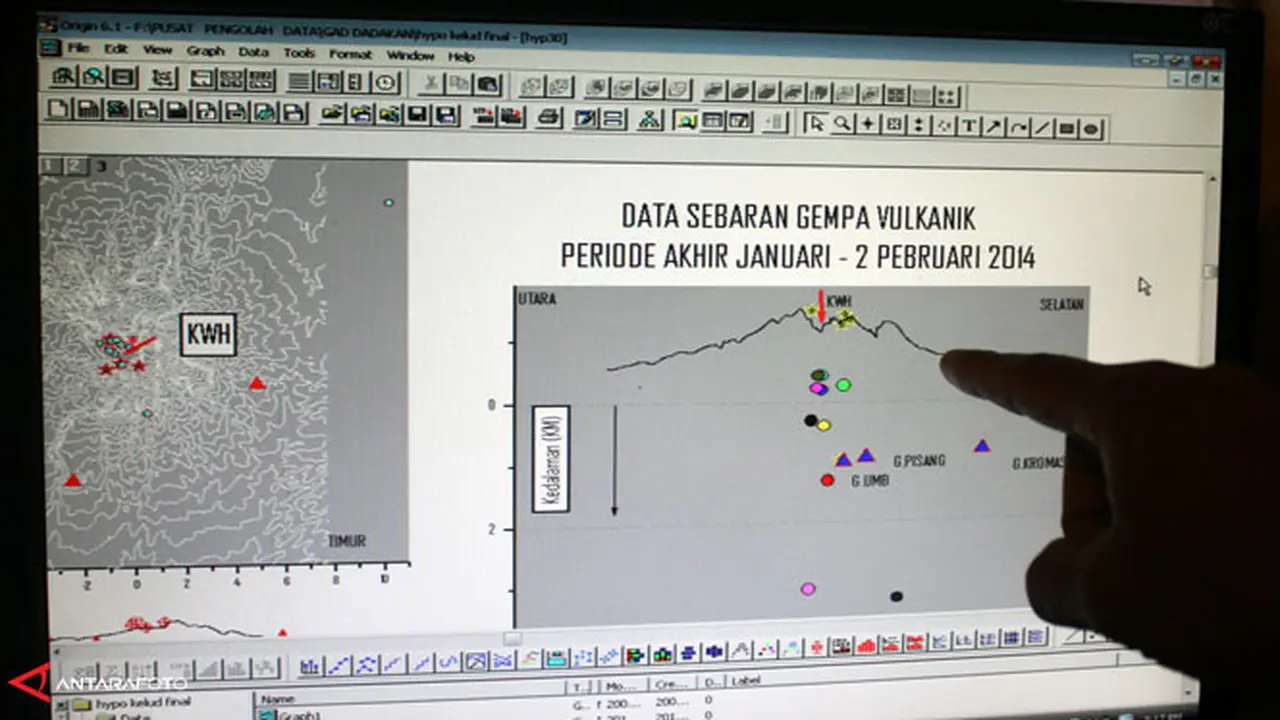Click the column chart plot icon
Screen dimensions: 1280x720
310,666
